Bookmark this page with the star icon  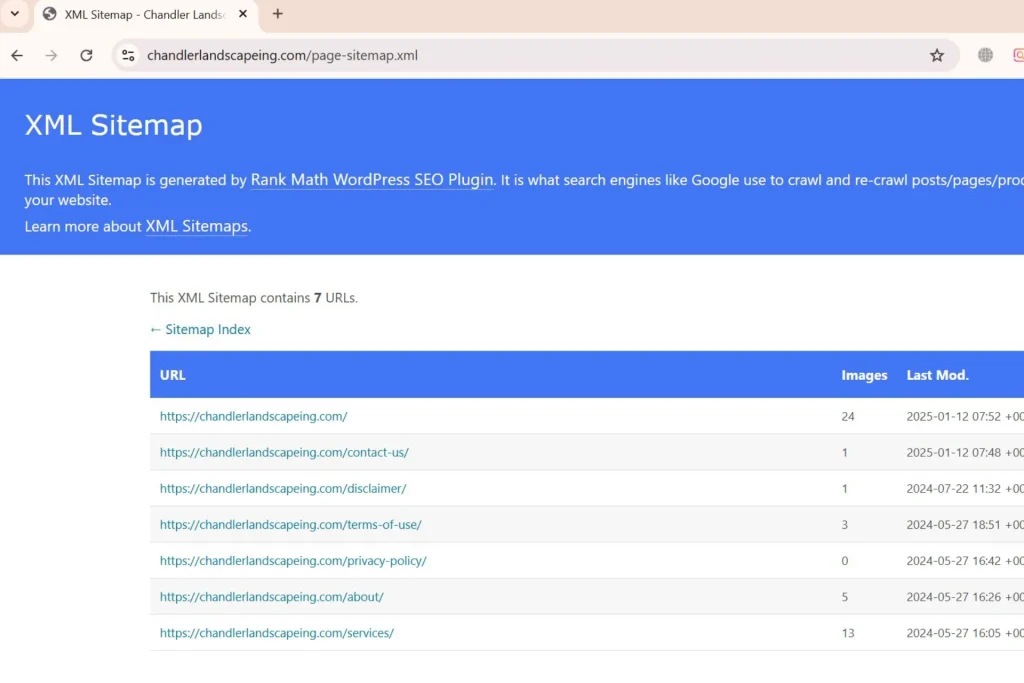pyautogui.click(x=937, y=55)
